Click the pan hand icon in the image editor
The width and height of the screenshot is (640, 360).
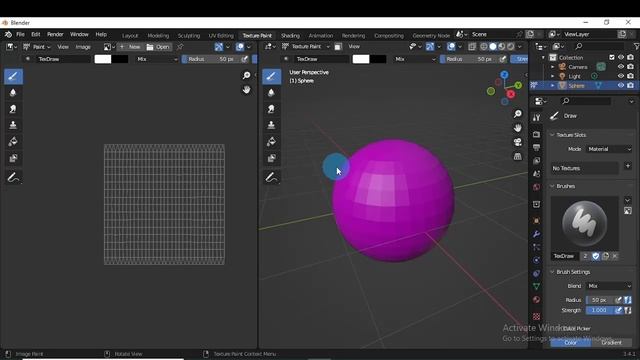pos(246,89)
